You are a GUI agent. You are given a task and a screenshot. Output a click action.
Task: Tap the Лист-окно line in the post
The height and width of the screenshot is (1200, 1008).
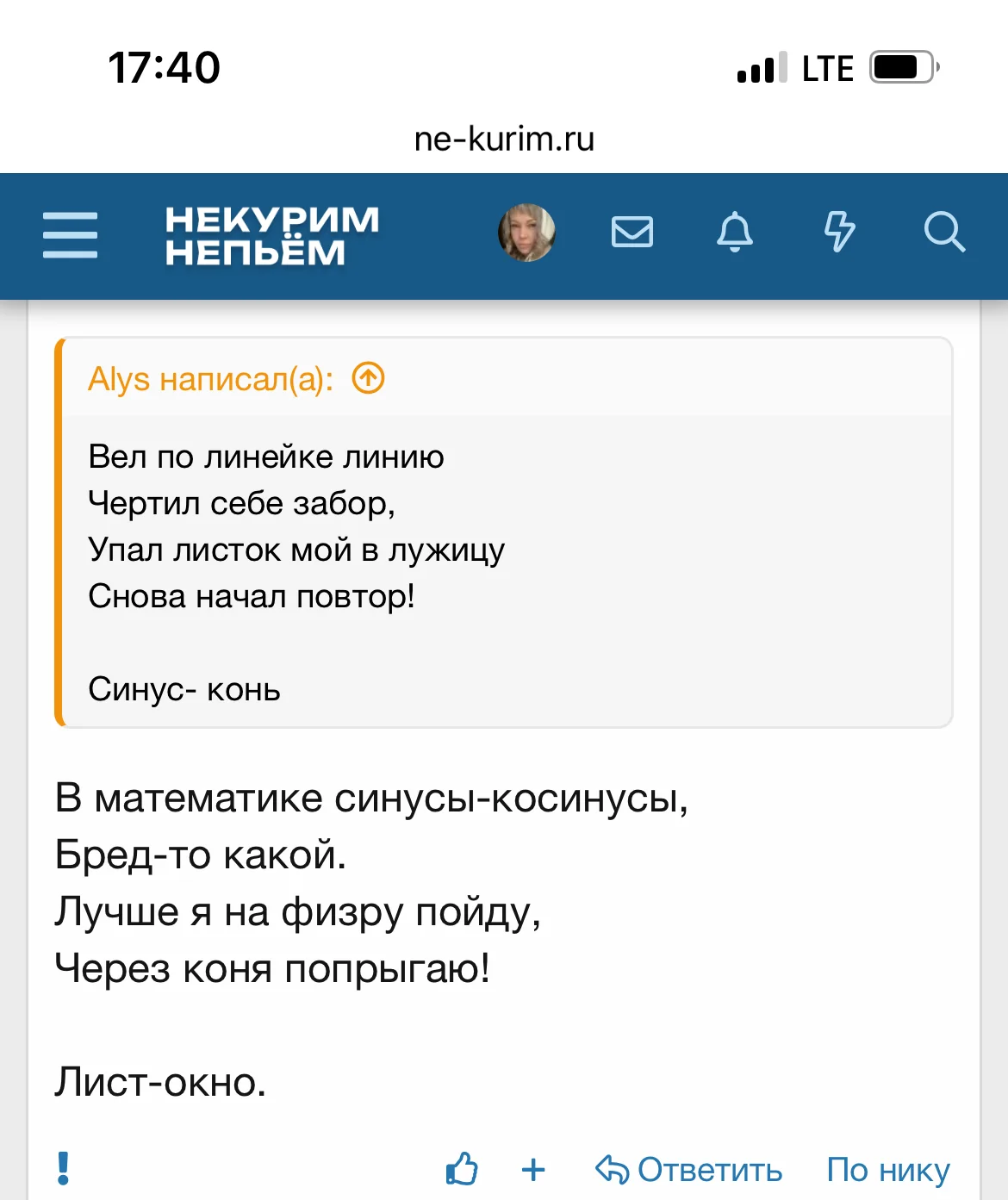(x=160, y=1082)
